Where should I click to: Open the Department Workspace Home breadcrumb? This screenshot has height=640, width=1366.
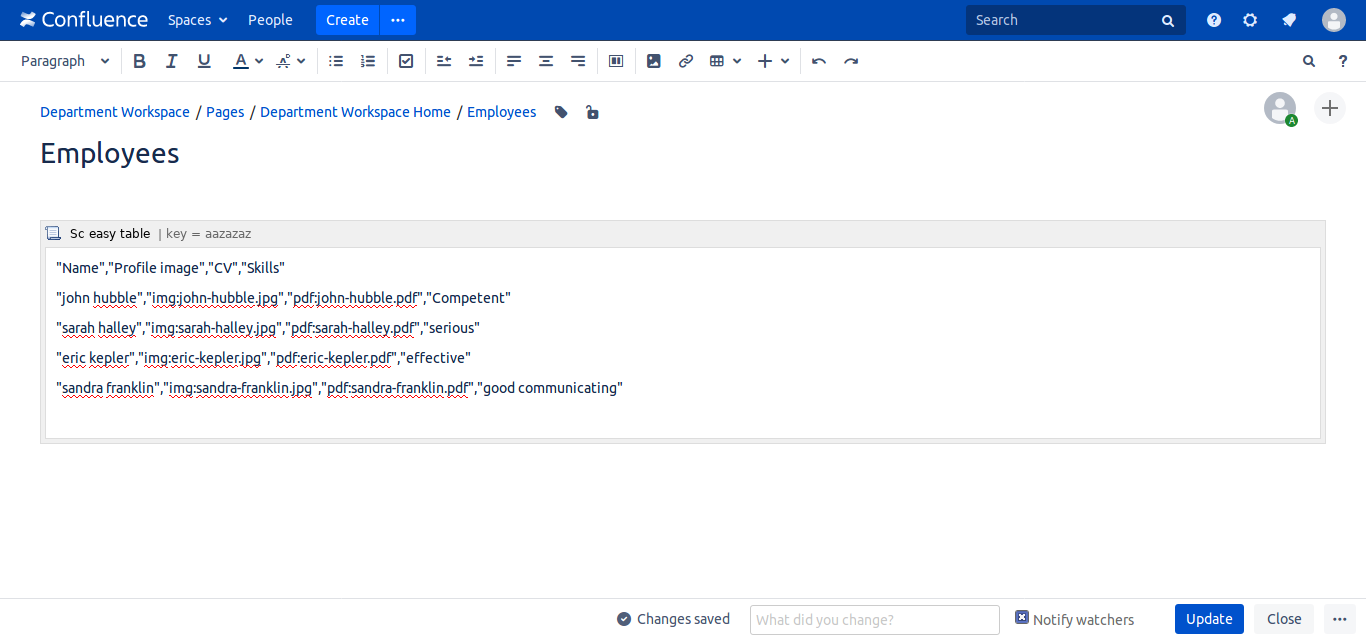[355, 112]
